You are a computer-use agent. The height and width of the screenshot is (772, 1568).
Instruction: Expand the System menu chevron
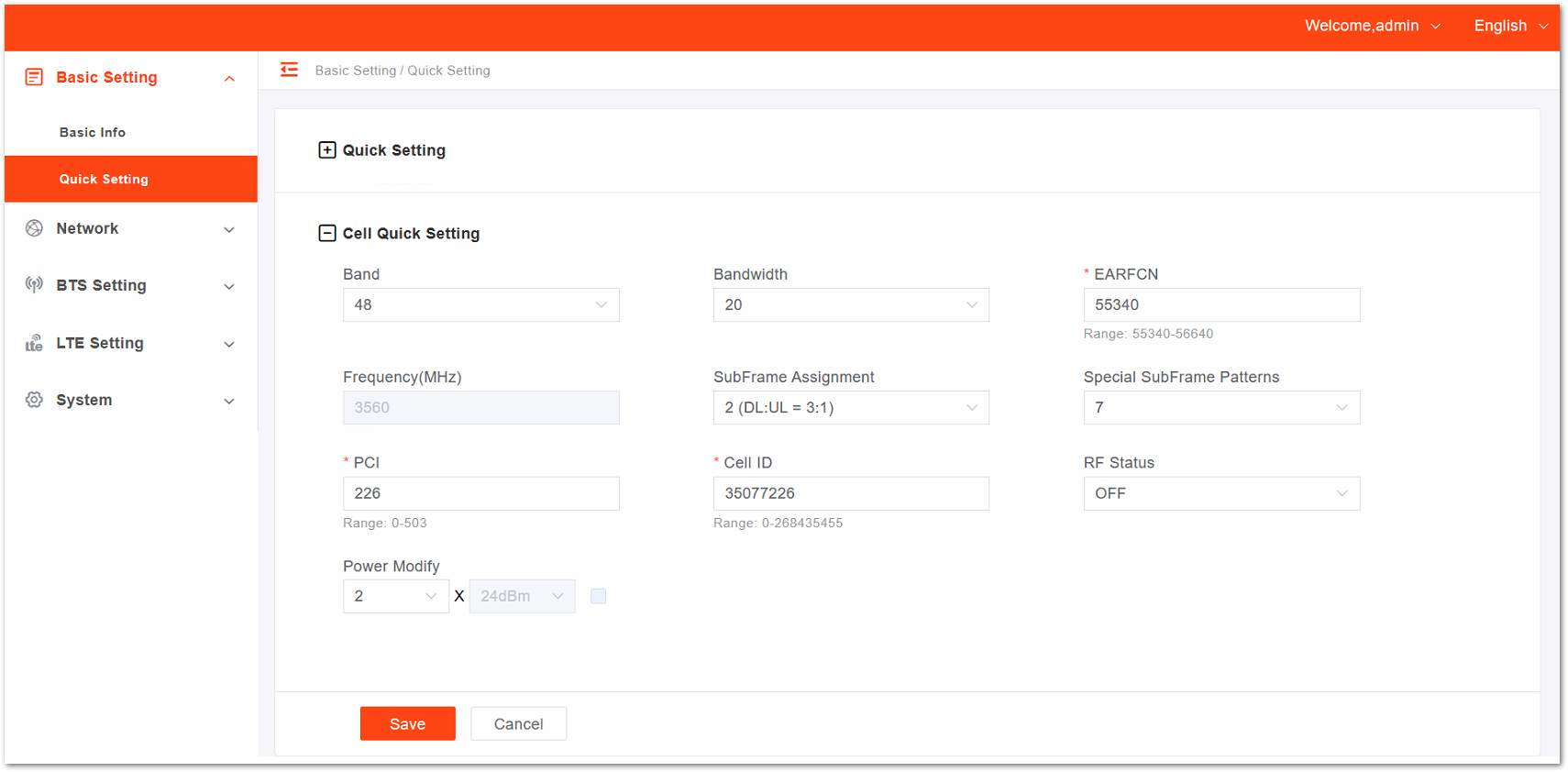pos(229,401)
